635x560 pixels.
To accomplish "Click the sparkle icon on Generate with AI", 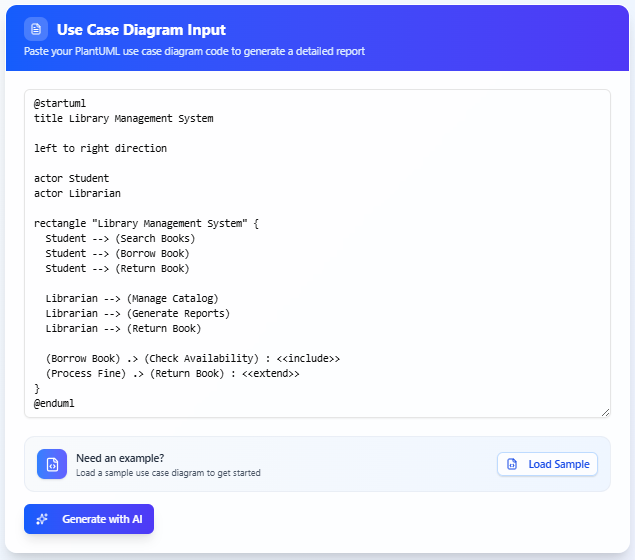I will (x=42, y=519).
